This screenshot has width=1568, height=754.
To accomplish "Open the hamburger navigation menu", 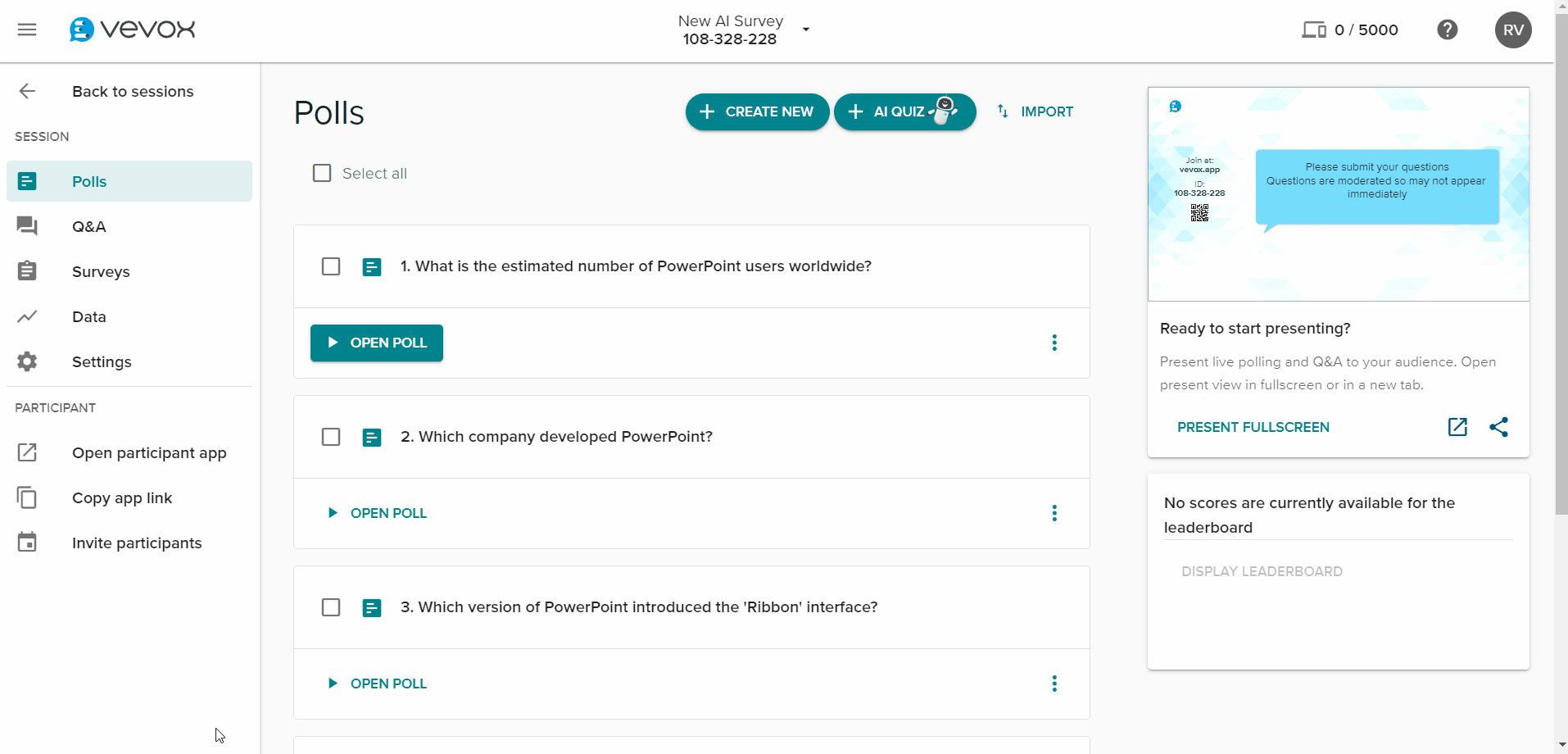I will coord(27,30).
